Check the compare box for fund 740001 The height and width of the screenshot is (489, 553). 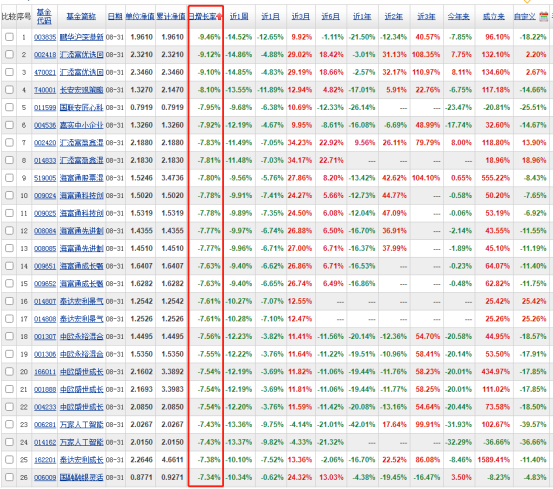click(9, 90)
